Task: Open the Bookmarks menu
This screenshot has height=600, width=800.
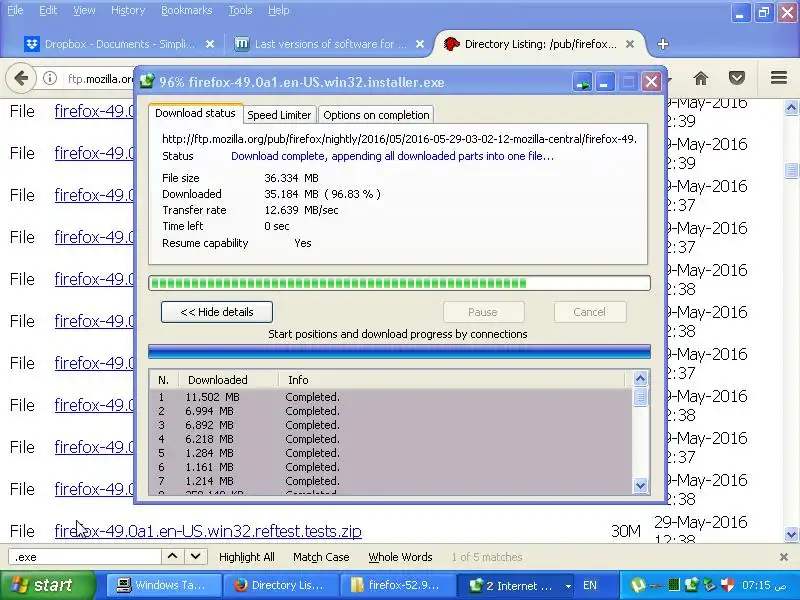Action: [x=186, y=10]
